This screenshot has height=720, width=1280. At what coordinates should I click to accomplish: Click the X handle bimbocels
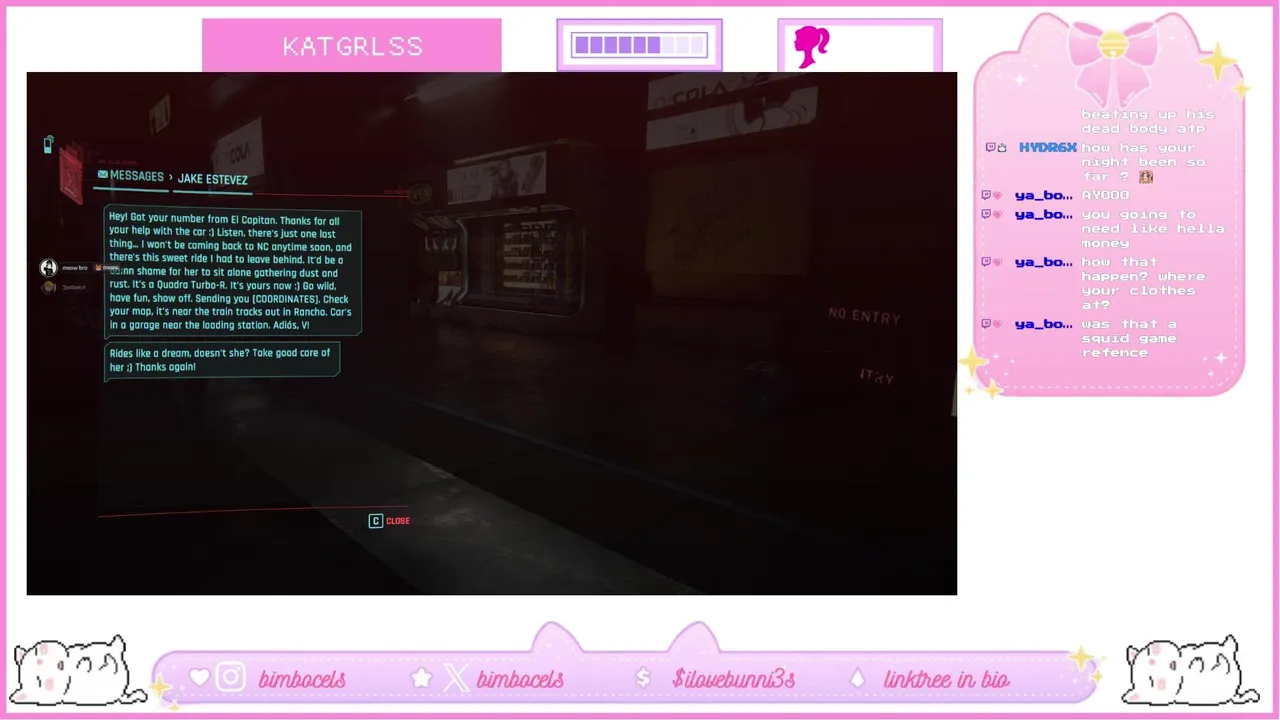520,679
